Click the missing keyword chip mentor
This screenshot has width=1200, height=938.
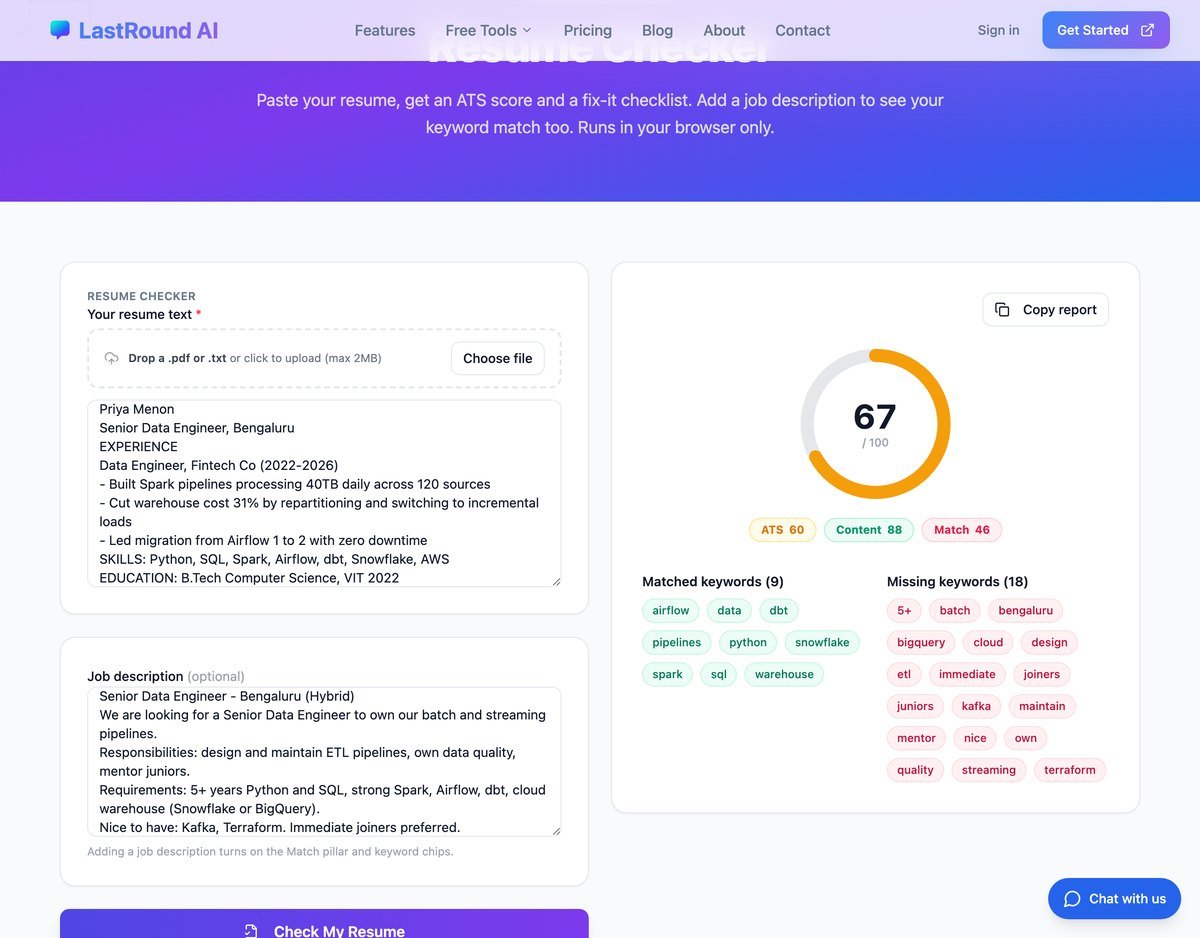tap(916, 738)
